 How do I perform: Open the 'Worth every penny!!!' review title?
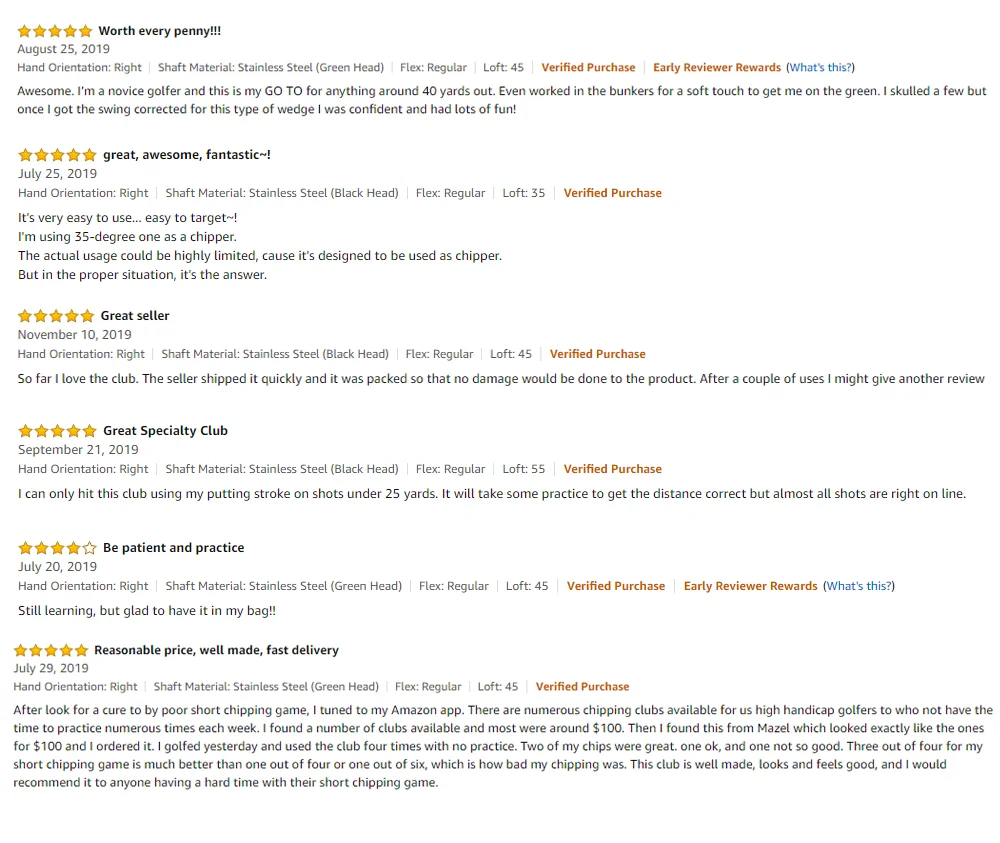click(159, 31)
